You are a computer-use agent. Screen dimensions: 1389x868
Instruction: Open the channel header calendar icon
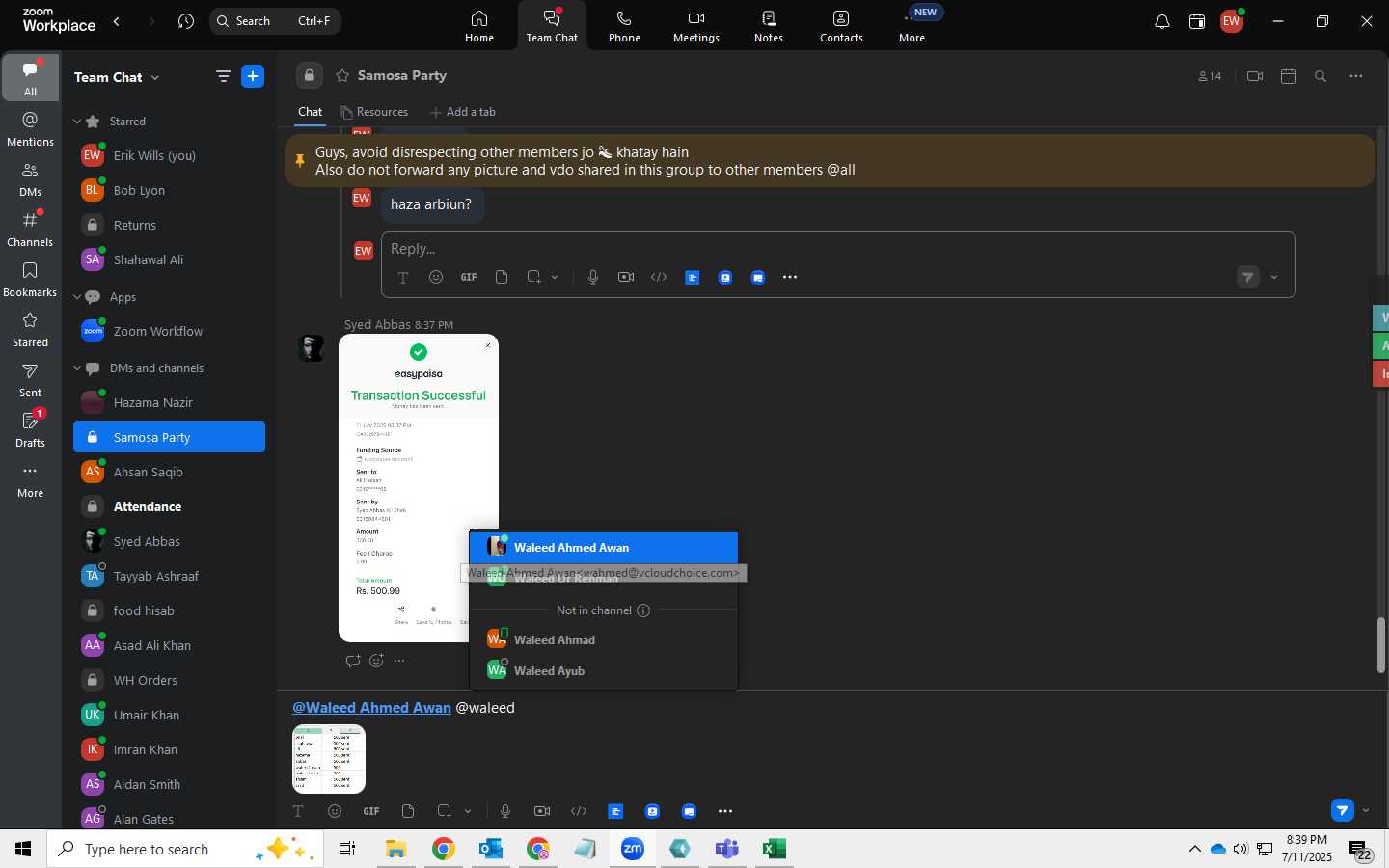point(1289,76)
